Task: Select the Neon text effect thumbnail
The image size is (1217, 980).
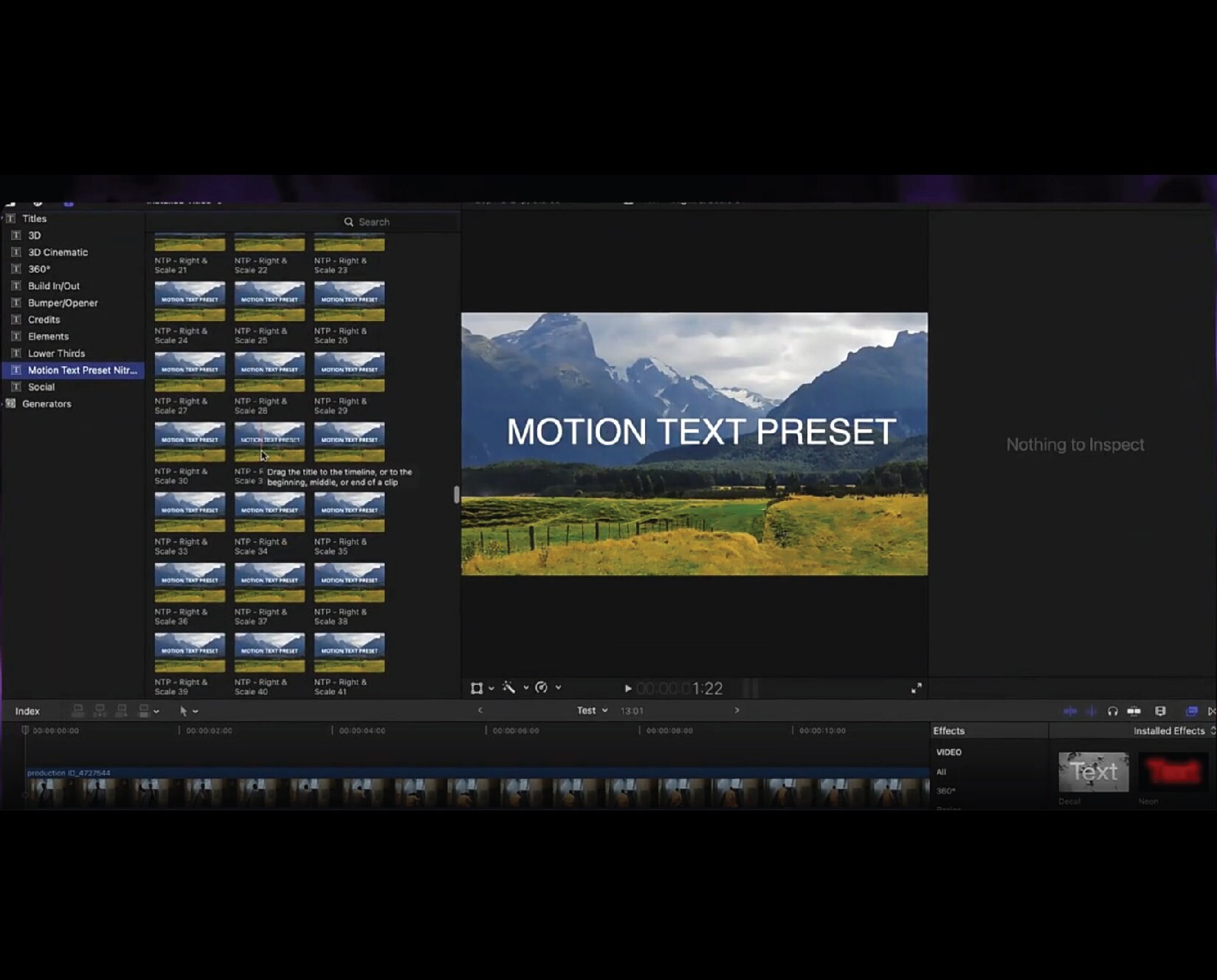Action: pyautogui.click(x=1173, y=771)
